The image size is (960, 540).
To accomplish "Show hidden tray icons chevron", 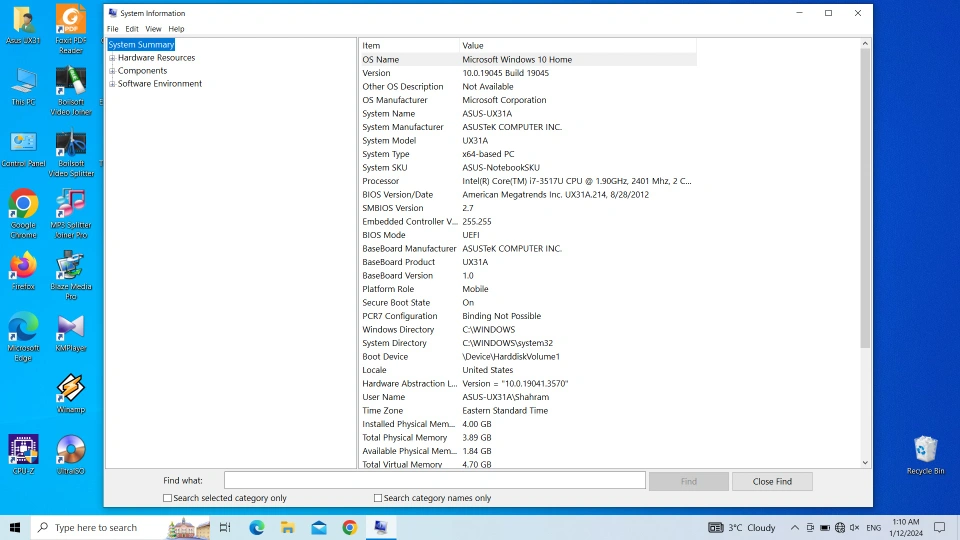I will [x=795, y=527].
